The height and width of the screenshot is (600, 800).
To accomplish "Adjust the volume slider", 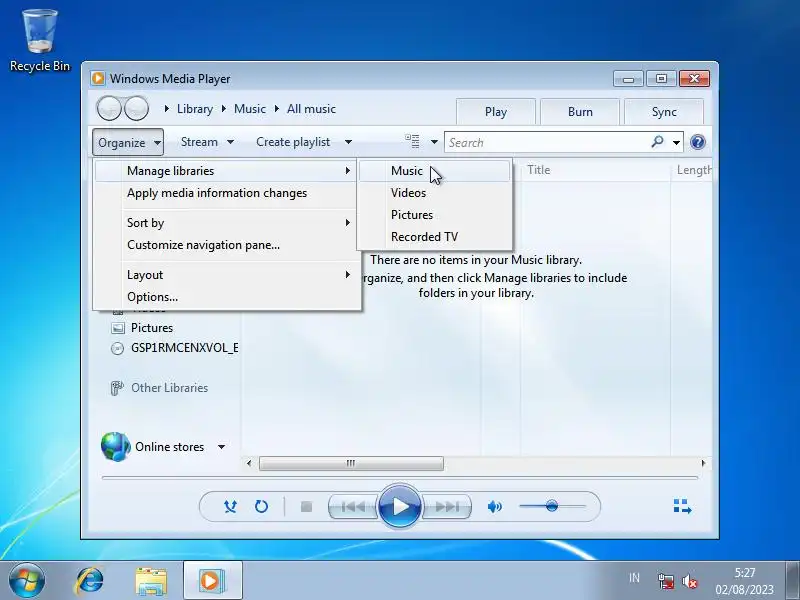I will [552, 506].
